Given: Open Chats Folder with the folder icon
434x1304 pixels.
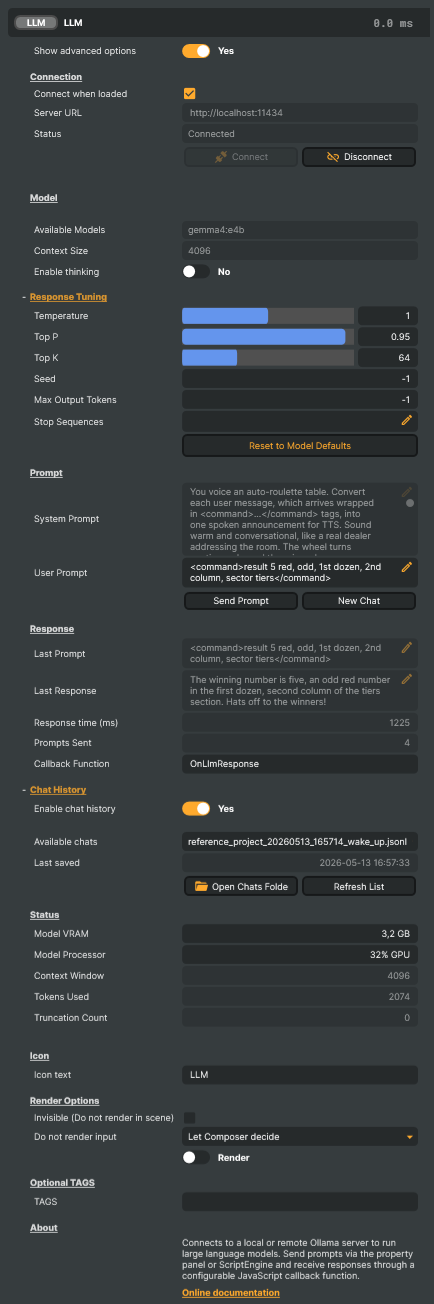Looking at the screenshot, I should 241,886.
